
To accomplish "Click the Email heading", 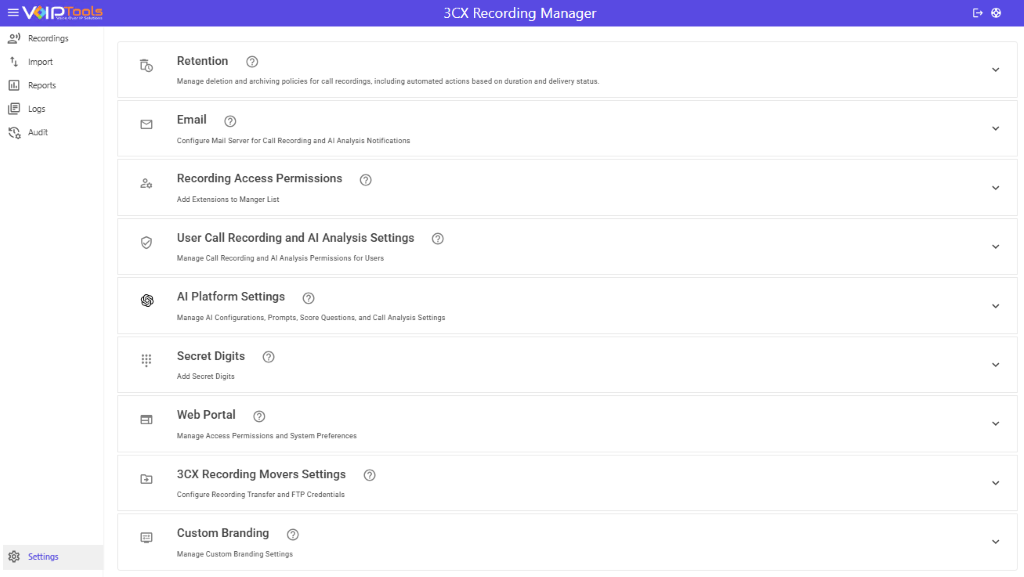I will [x=191, y=119].
